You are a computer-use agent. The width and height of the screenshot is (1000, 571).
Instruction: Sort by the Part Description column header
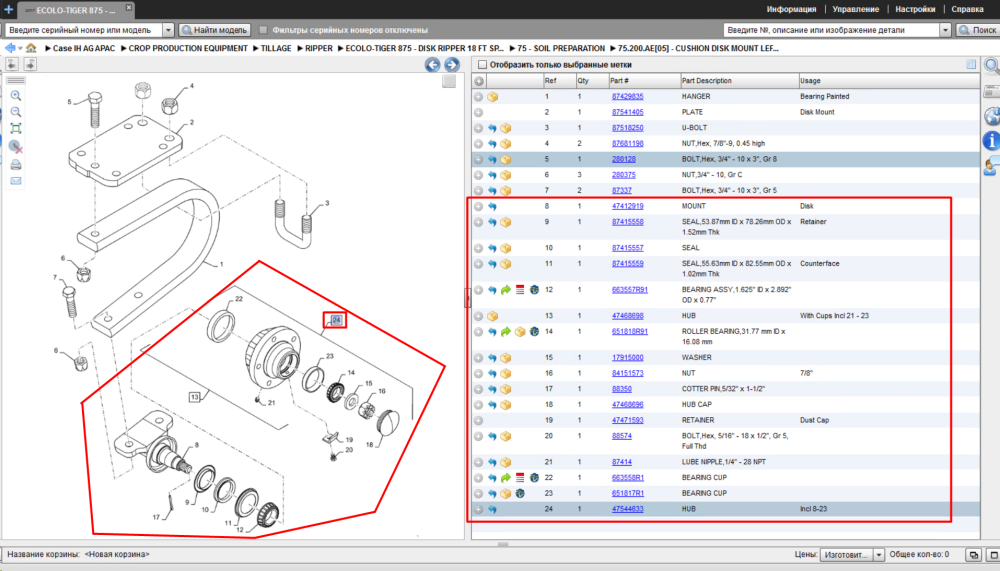click(x=739, y=81)
